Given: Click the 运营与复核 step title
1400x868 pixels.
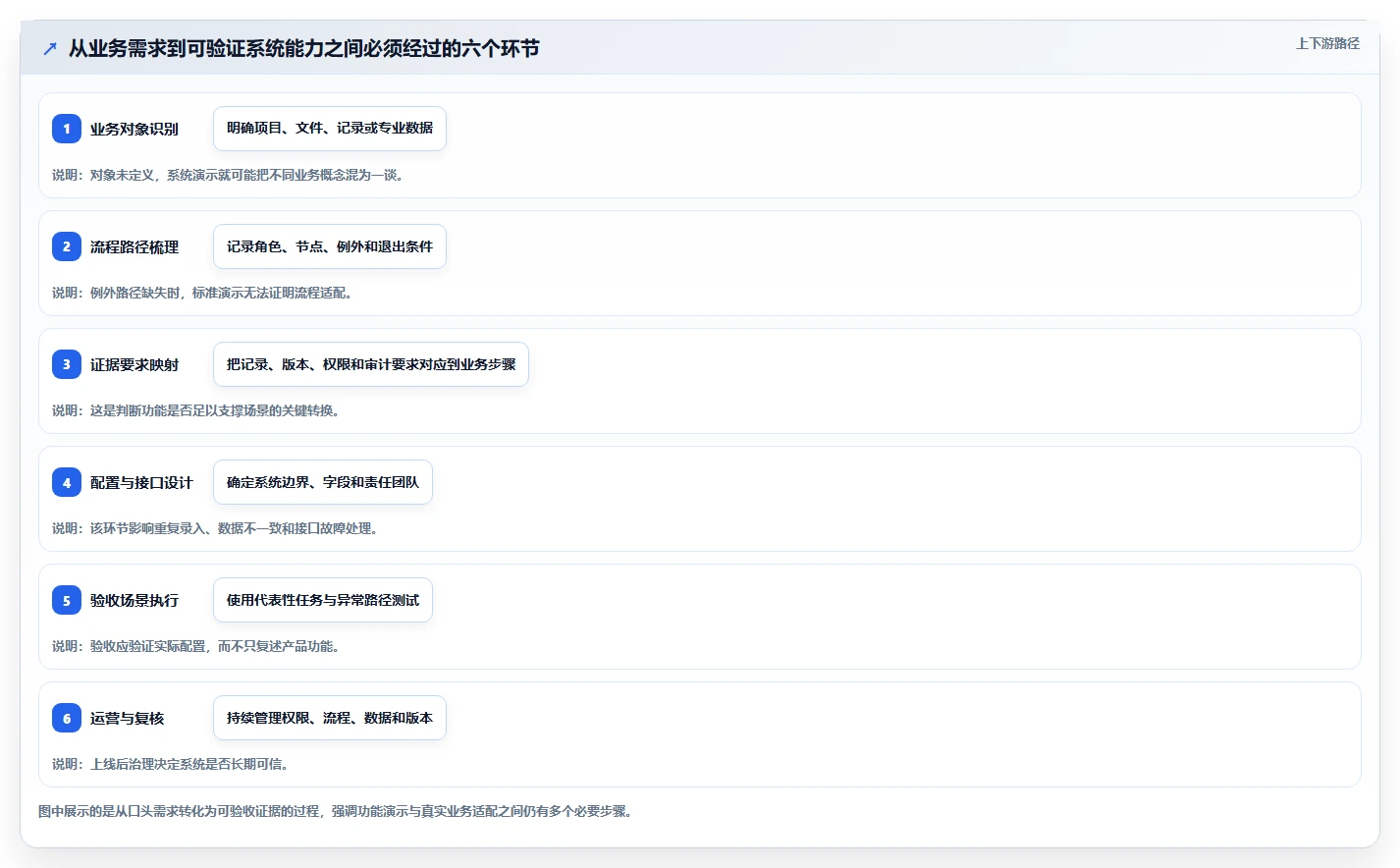Looking at the screenshot, I should [x=128, y=718].
